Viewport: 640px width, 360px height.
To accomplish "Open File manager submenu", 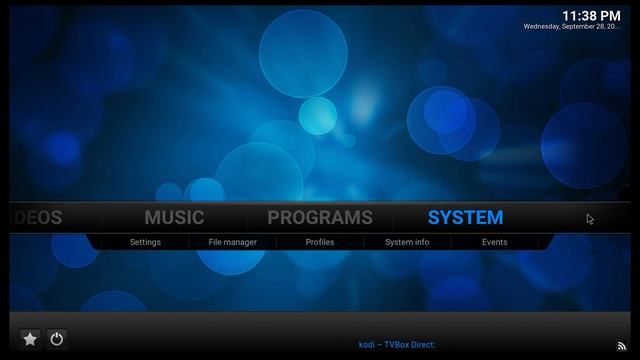I will pos(233,242).
